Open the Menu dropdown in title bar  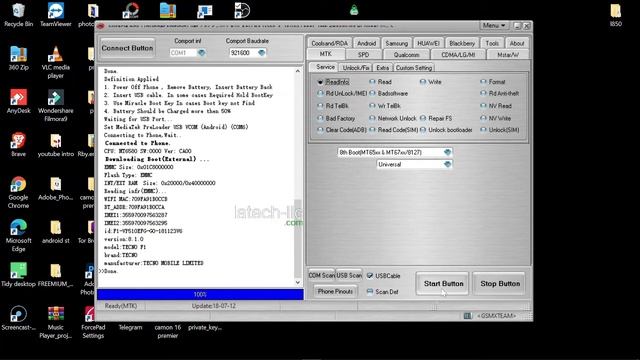pos(494,25)
